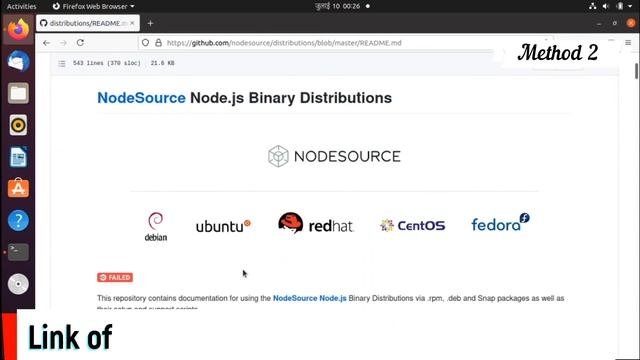
Task: Expand the system menu arrow
Action: (630, 6)
